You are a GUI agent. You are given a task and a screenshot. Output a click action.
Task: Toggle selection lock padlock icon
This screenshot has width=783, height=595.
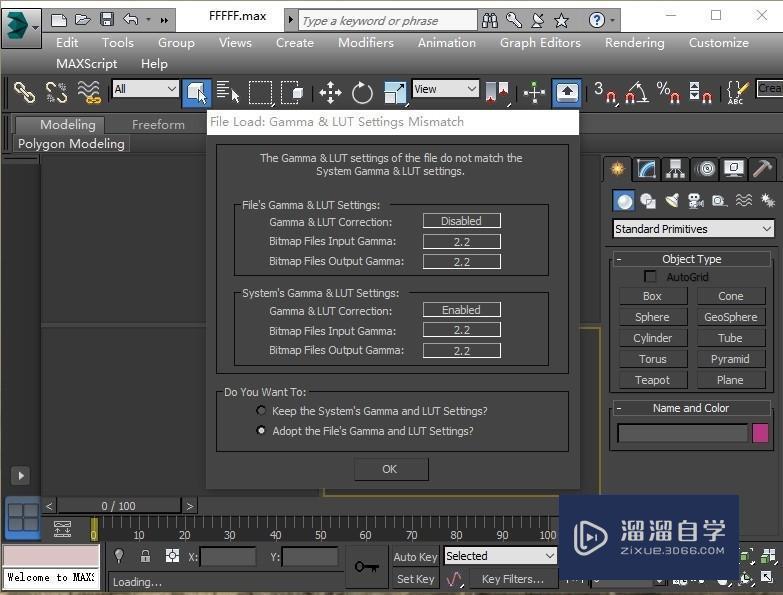tap(145, 556)
